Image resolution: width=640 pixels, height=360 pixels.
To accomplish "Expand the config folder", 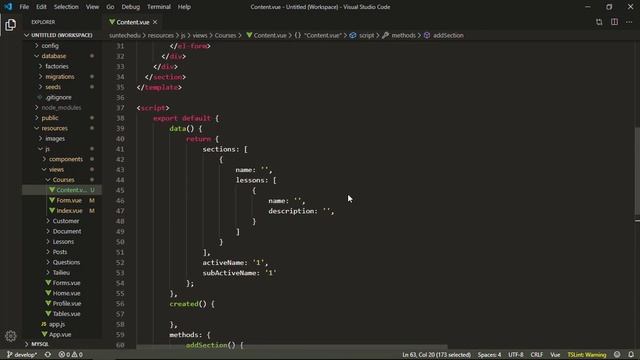I will (x=50, y=46).
